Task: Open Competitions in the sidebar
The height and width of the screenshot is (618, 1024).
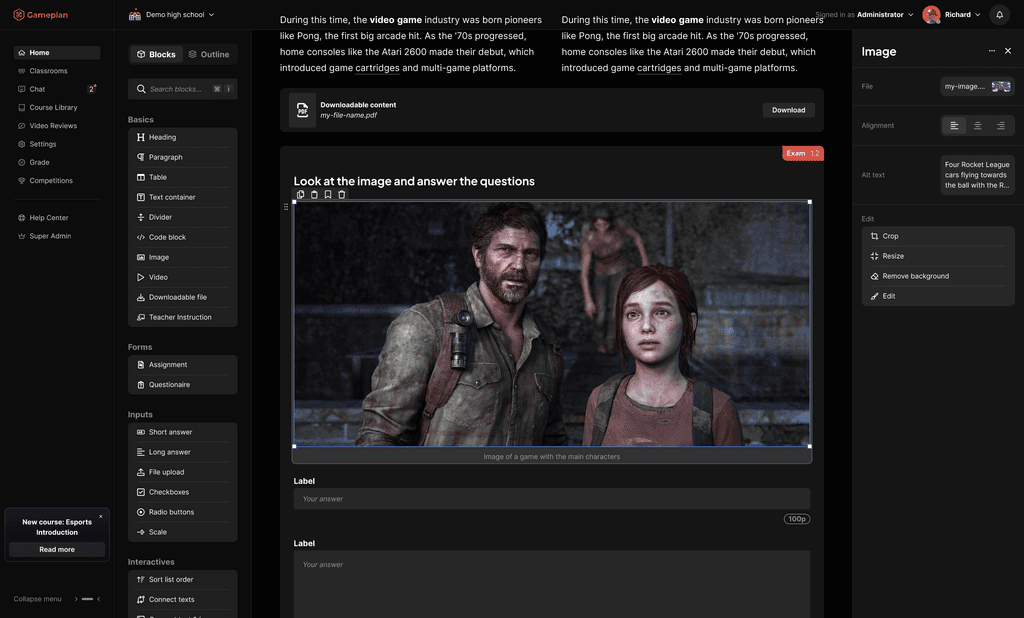Action: (57, 180)
